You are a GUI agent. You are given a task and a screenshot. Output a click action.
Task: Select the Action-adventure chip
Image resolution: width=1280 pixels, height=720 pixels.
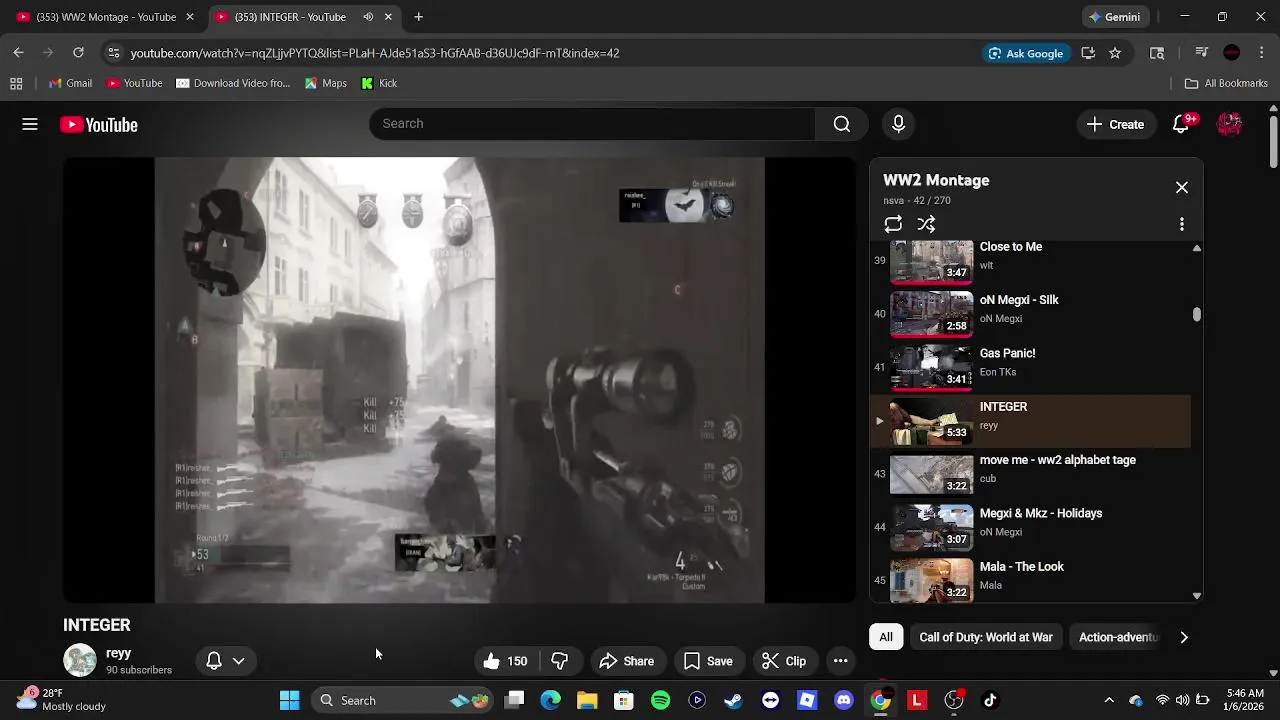point(1118,637)
